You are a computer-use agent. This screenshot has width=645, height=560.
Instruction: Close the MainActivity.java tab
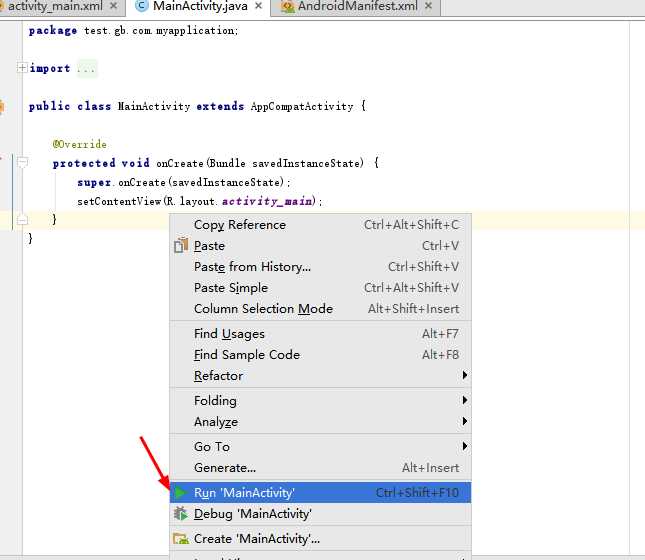(x=258, y=6)
